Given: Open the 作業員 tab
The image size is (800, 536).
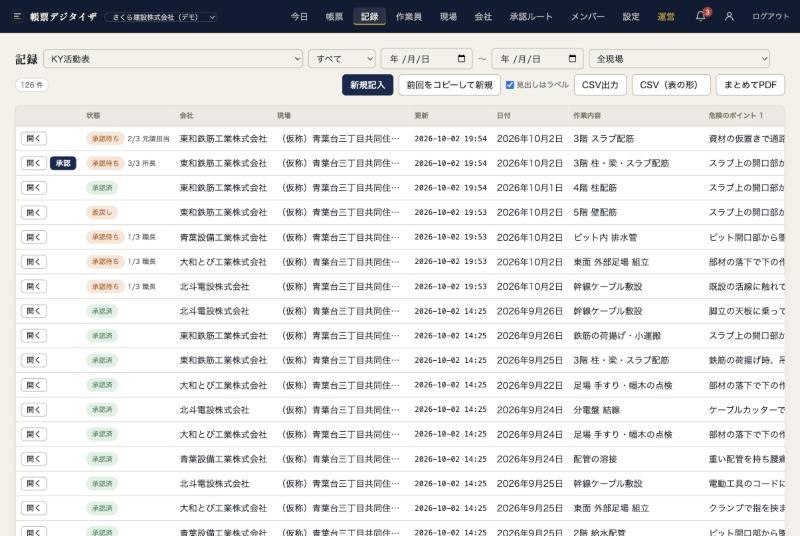Looking at the screenshot, I should pos(409,16).
